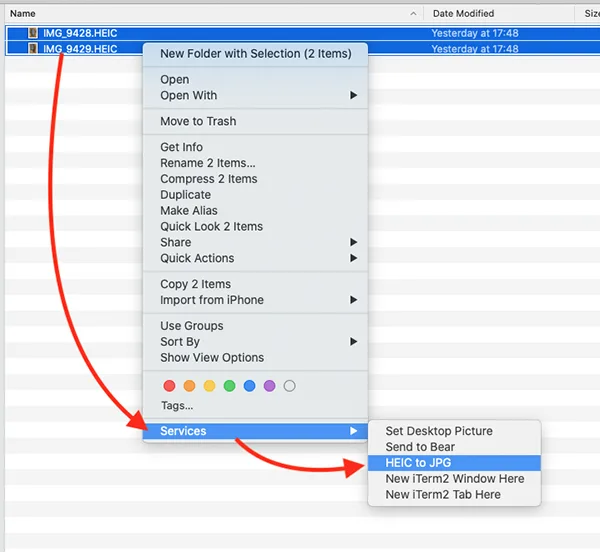Viewport: 600px width, 552px height.
Task: Open the Tags… menu entry
Action: (x=177, y=405)
